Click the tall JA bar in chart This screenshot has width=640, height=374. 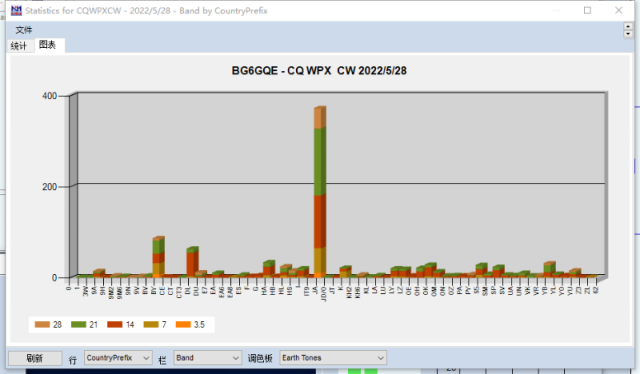320,192
